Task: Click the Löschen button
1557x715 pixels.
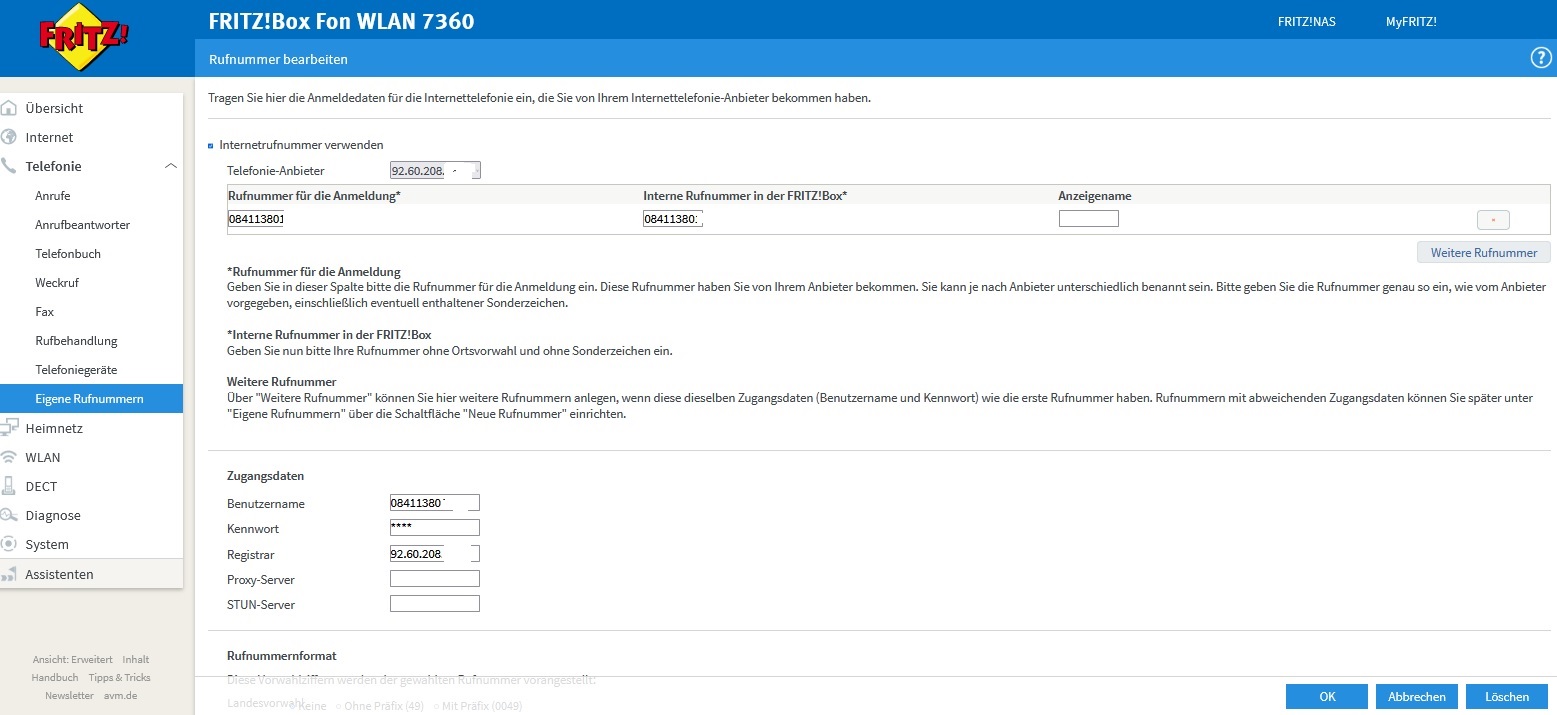Action: [1507, 697]
